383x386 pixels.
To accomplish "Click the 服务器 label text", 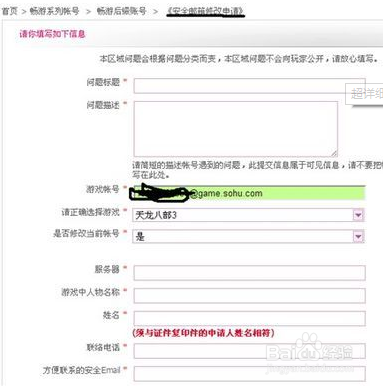I will coord(107,269).
